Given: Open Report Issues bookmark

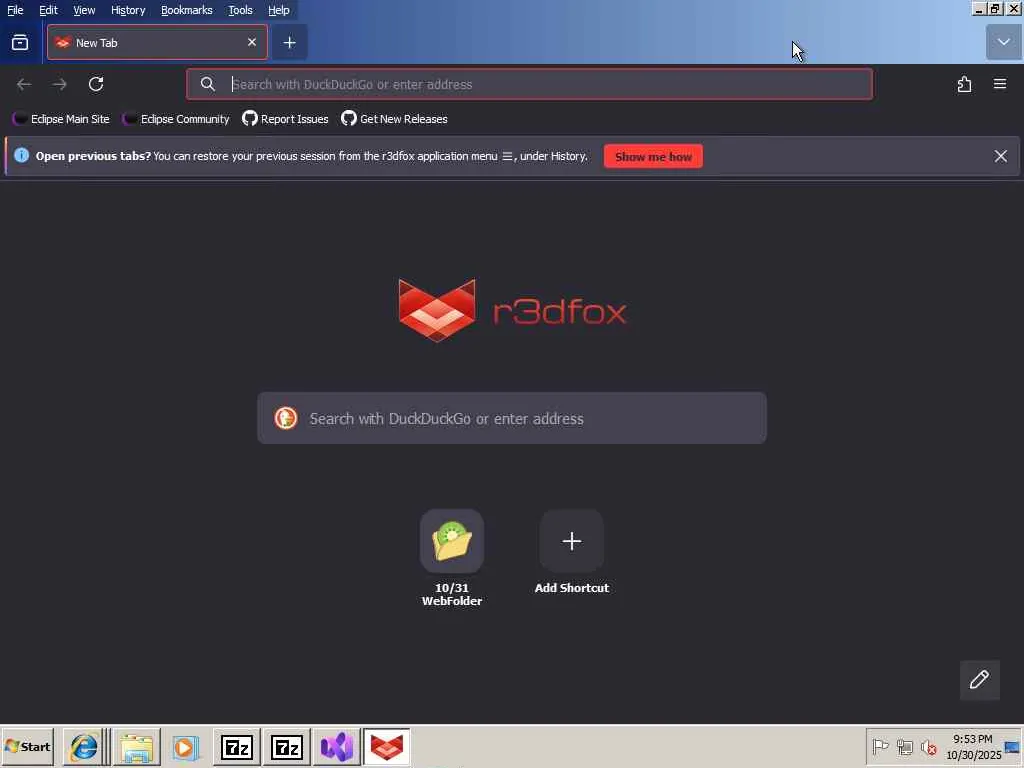Looking at the screenshot, I should 285,119.
